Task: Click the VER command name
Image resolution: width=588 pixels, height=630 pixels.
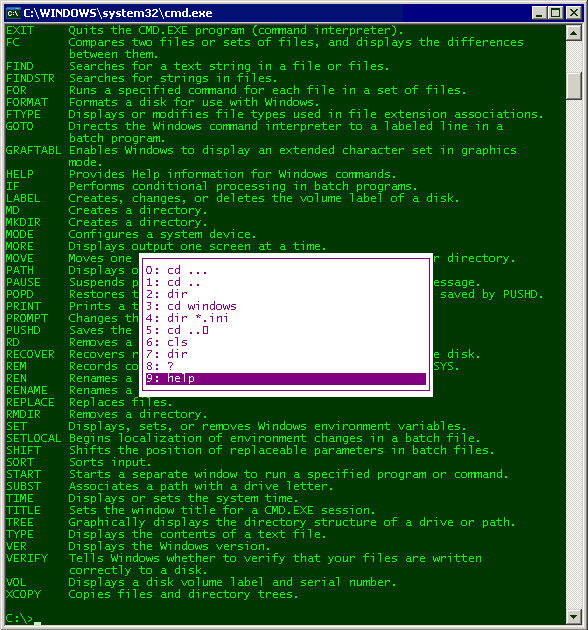Action: tap(16, 547)
